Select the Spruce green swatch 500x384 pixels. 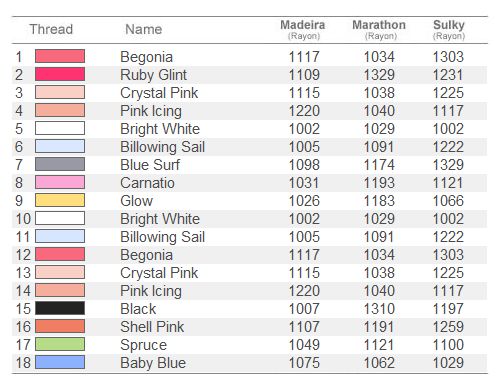coord(60,344)
